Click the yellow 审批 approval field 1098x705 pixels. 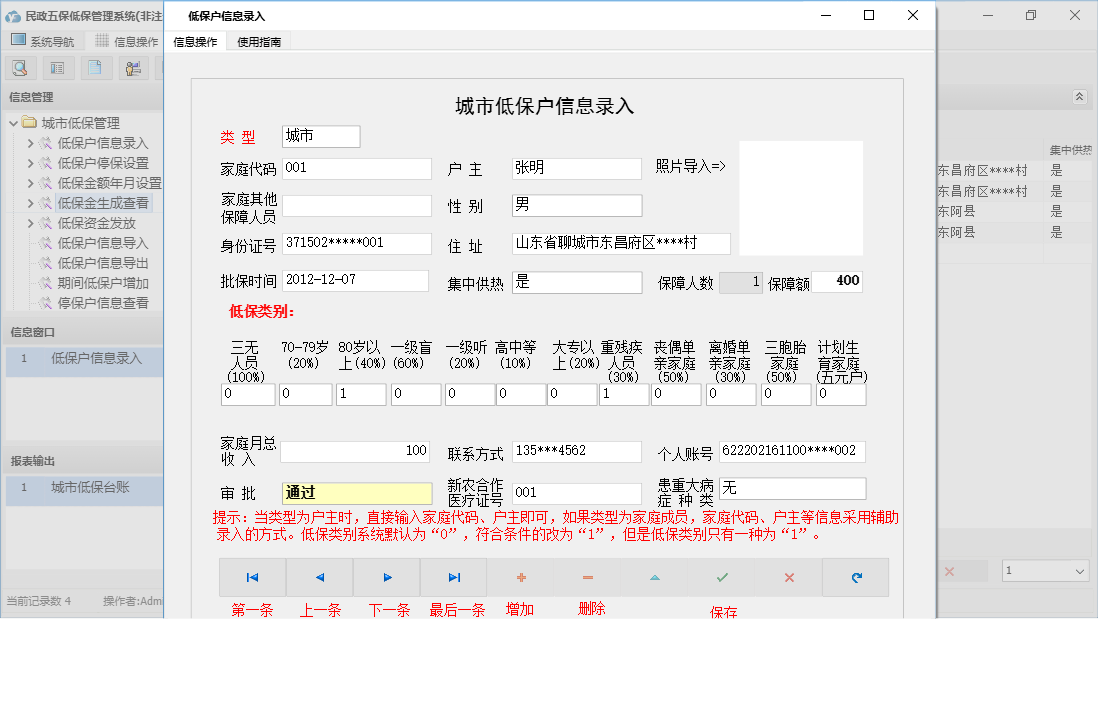(x=356, y=493)
